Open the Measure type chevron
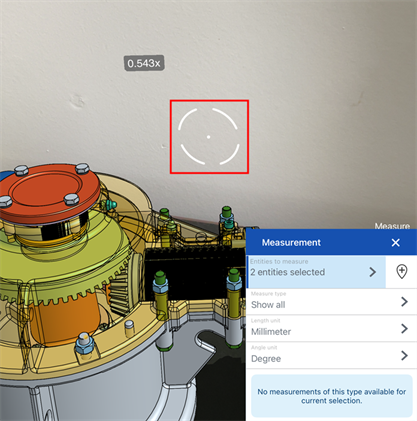Screen dimensions: 417x421 click(404, 302)
